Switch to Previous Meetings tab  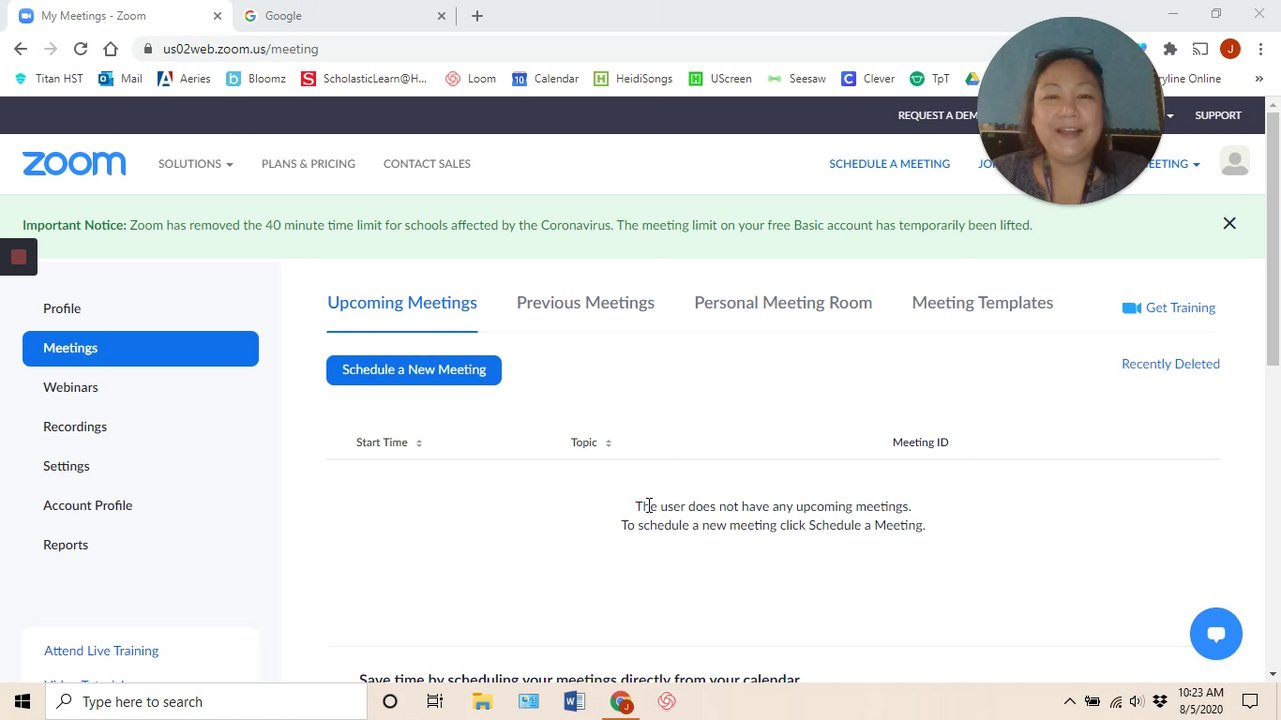coord(585,303)
